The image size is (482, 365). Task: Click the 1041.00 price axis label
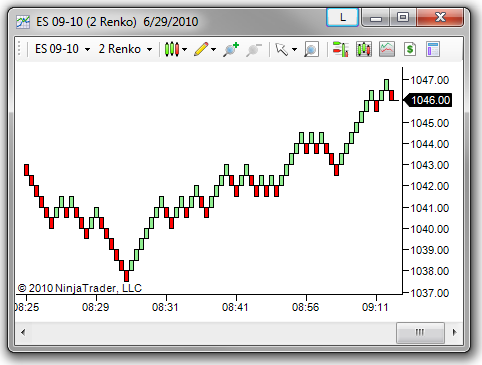(430, 208)
